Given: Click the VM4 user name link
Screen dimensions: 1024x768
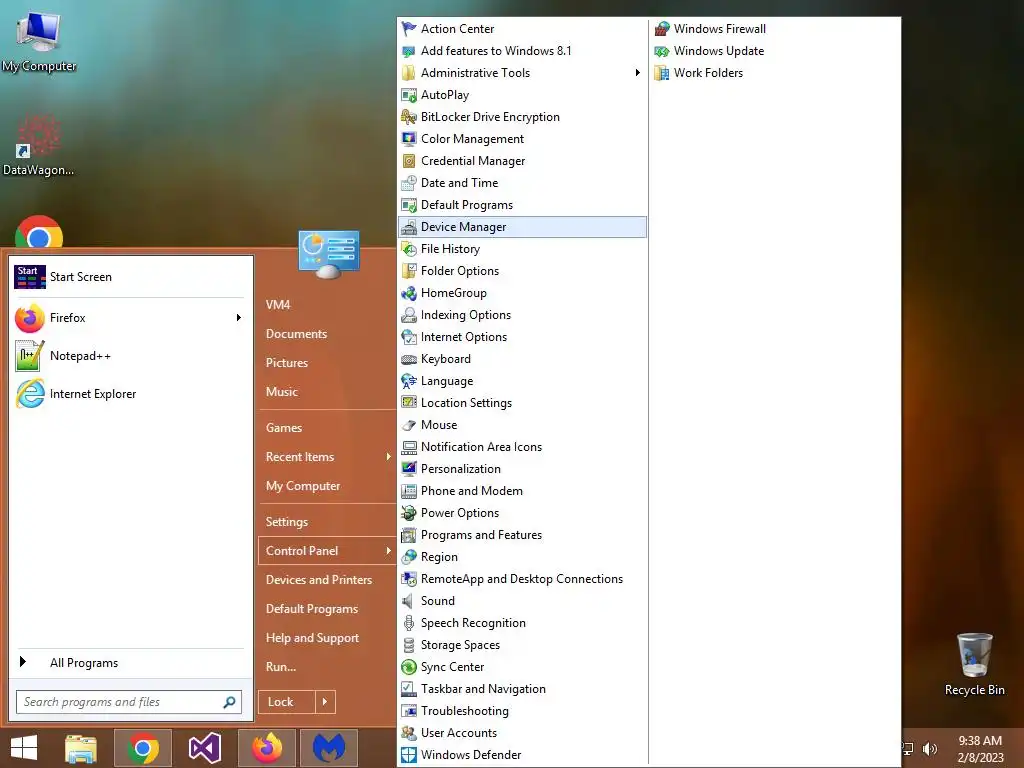Looking at the screenshot, I should pos(278,305).
